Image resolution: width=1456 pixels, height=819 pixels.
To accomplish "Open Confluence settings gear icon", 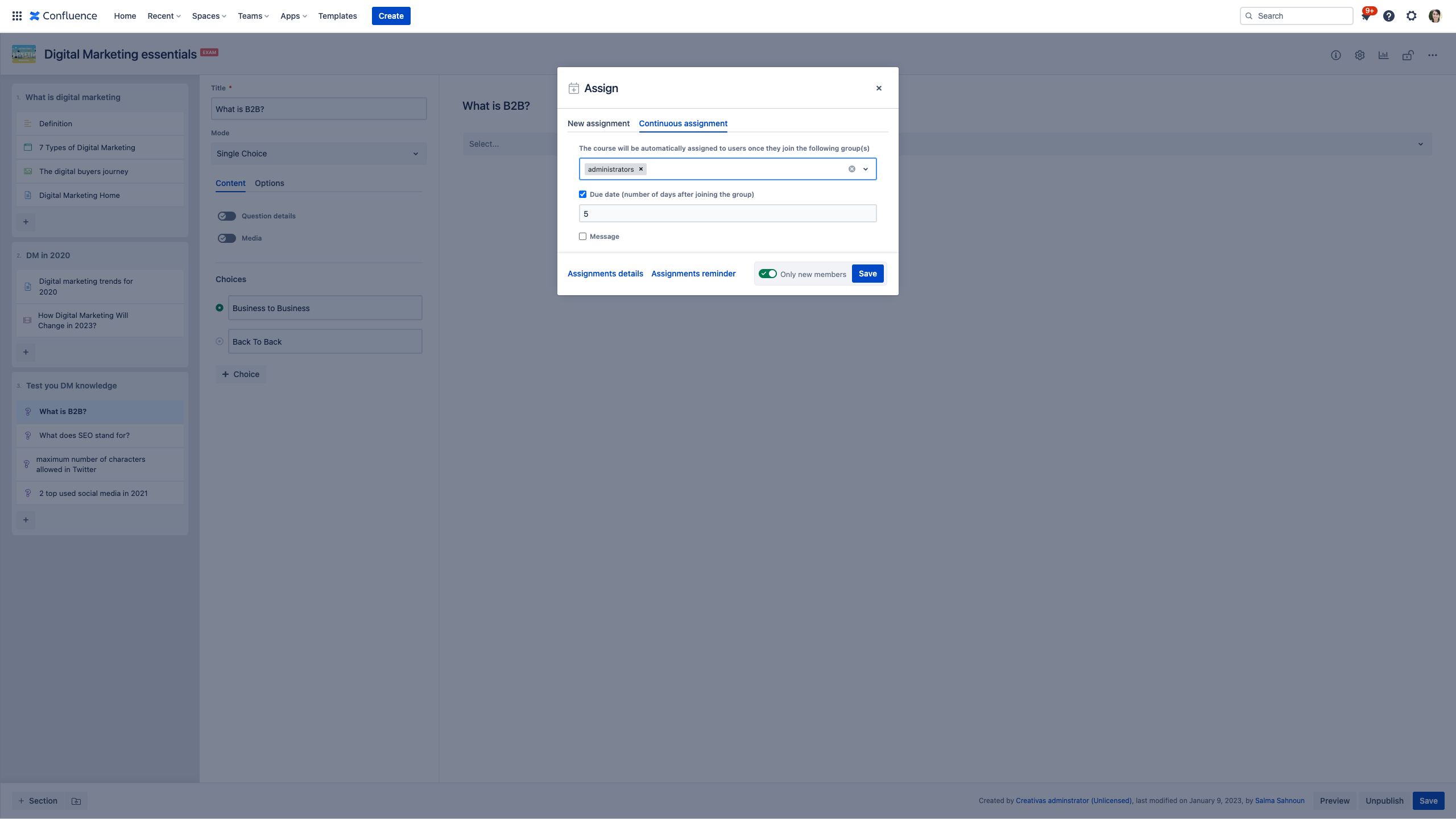I will pyautogui.click(x=1412, y=16).
